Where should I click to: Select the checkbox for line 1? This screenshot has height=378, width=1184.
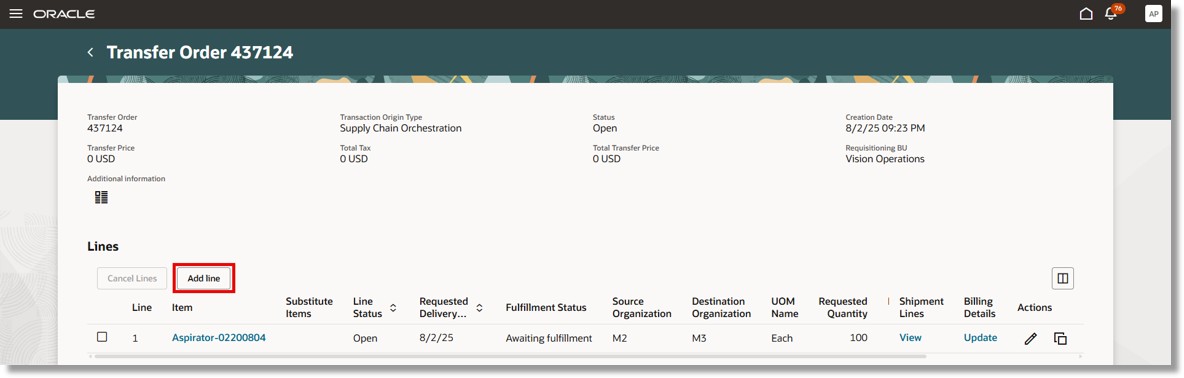[102, 337]
